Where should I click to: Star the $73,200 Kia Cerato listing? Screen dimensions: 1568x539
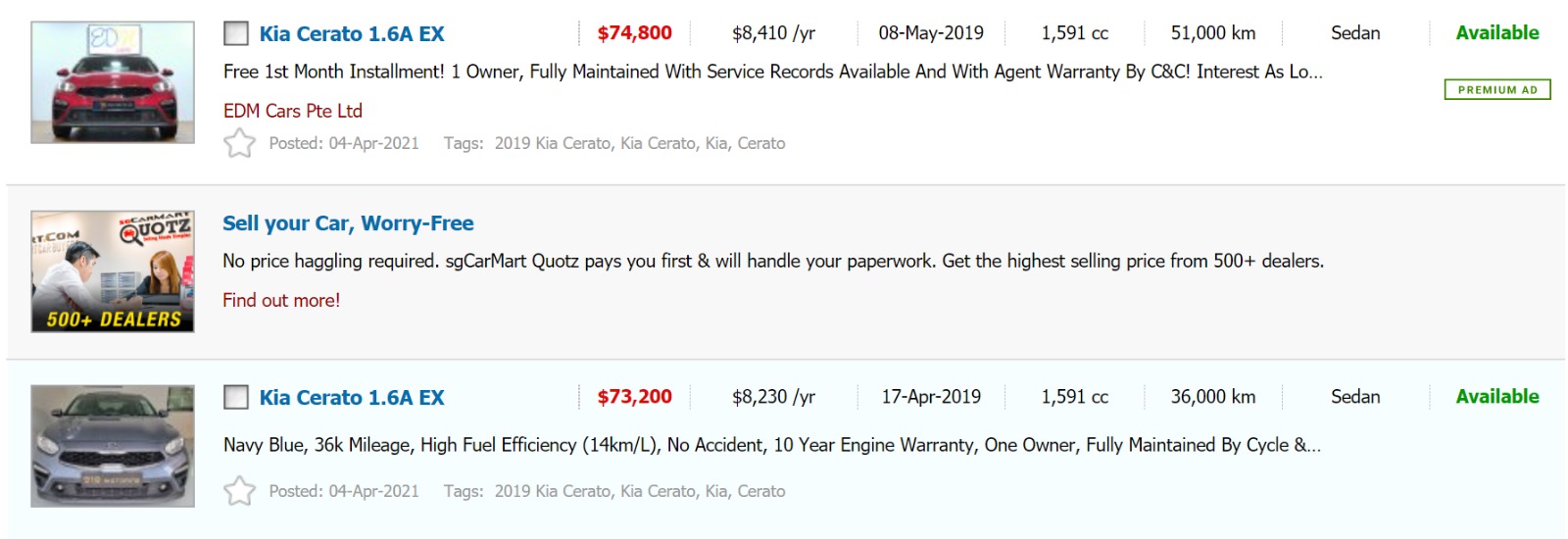[239, 491]
